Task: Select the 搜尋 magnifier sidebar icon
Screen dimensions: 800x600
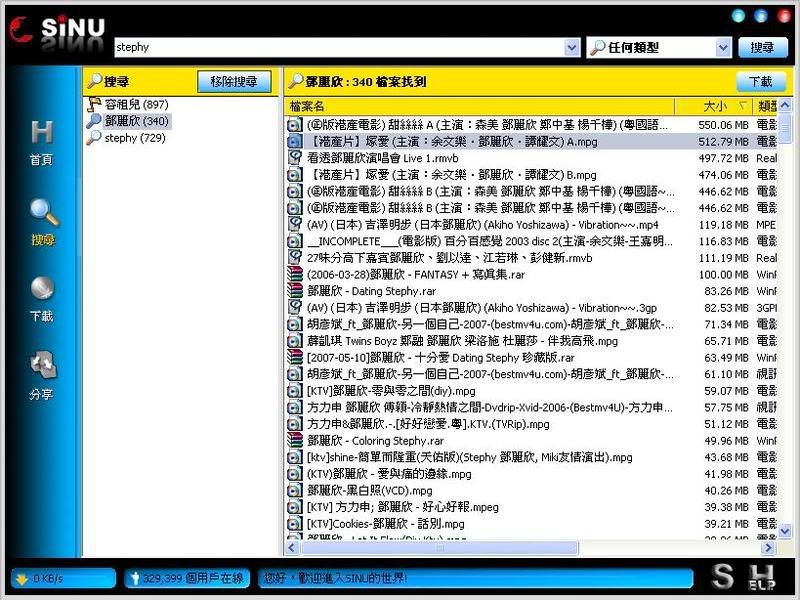Action: (43, 221)
